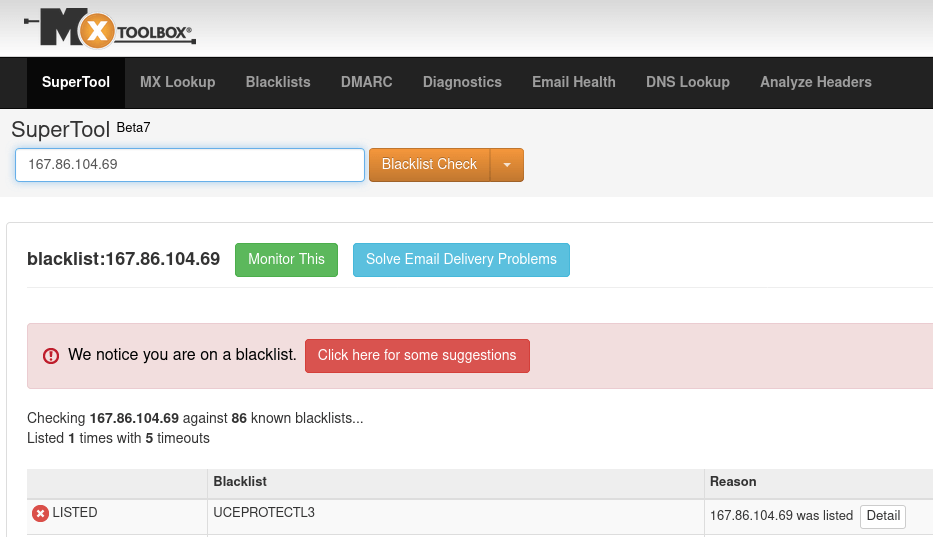Switch to the SuperTool tab
The width and height of the screenshot is (933, 537).
pos(76,82)
